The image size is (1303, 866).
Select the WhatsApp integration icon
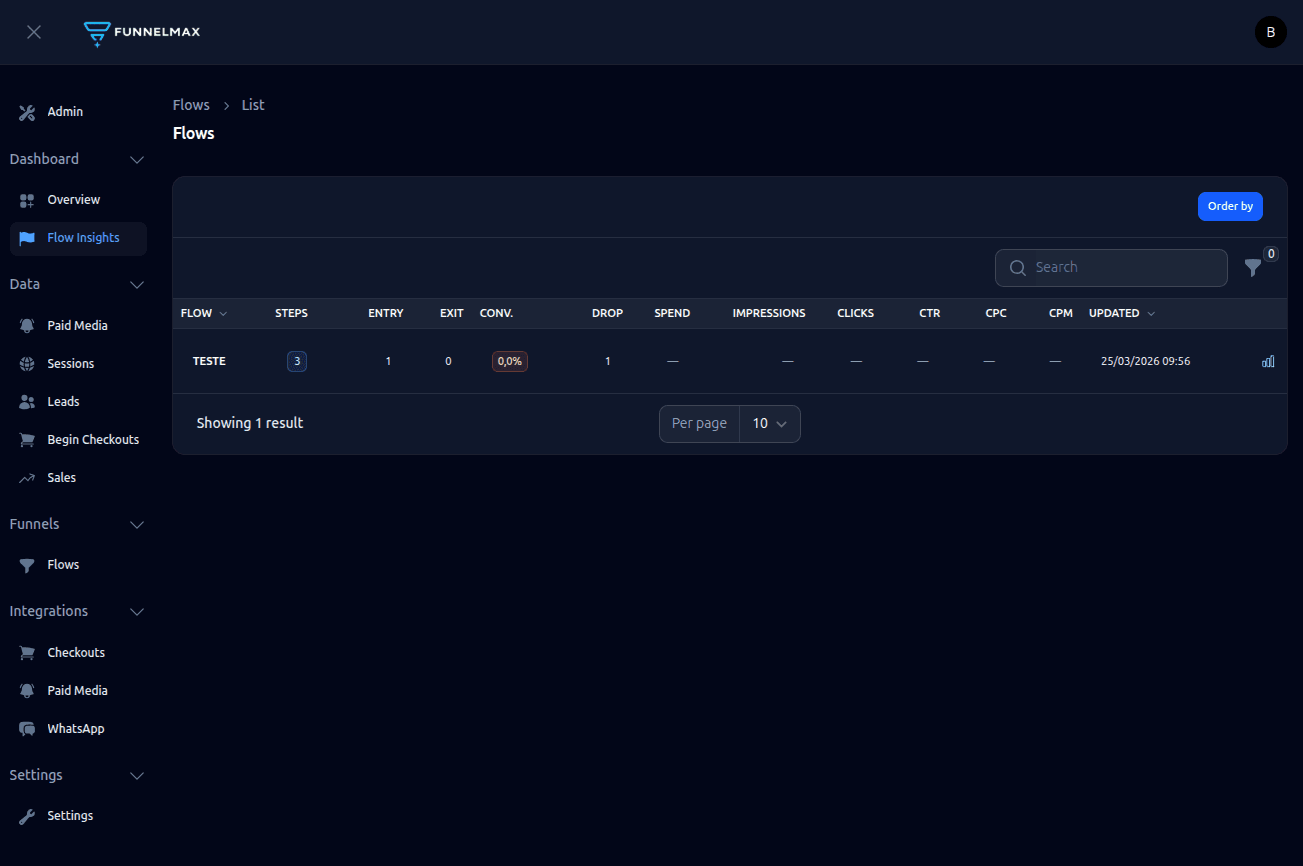(27, 728)
